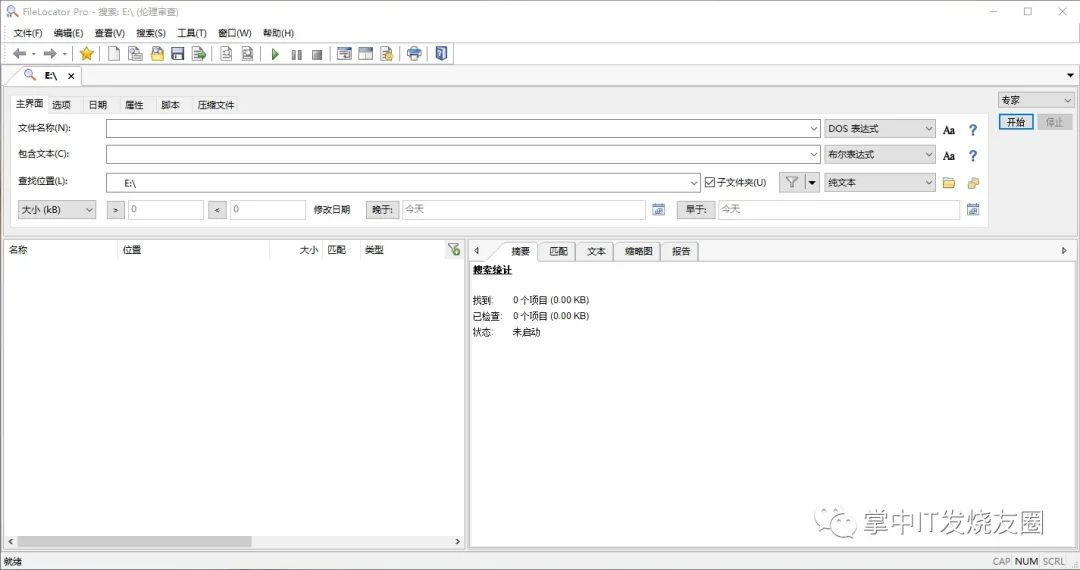
Task: Click the split pane layout toolbar icon
Action: click(x=366, y=54)
